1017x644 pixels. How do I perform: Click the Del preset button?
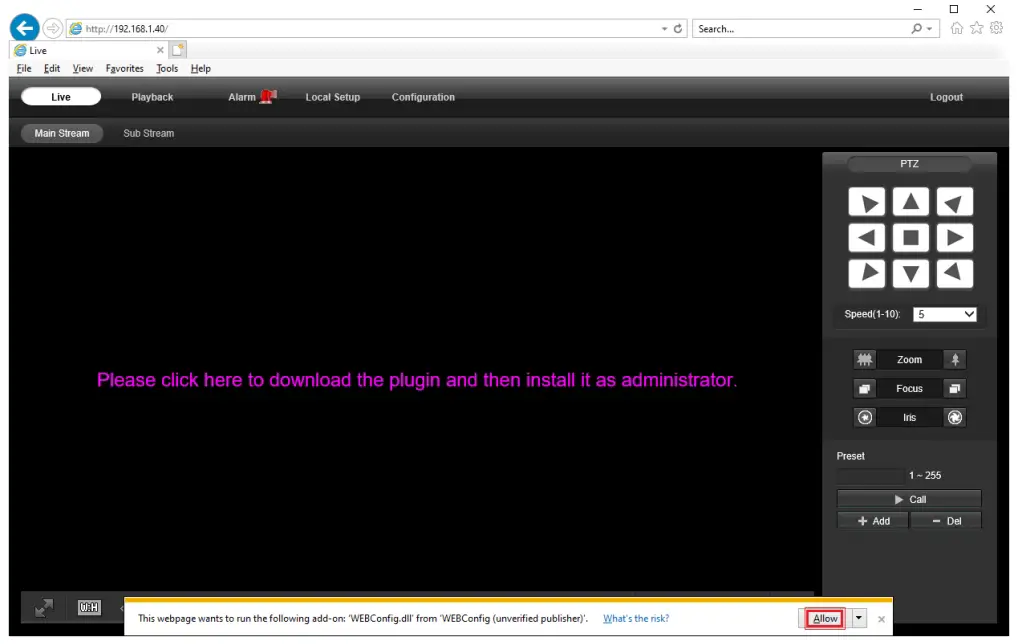[x=946, y=521]
